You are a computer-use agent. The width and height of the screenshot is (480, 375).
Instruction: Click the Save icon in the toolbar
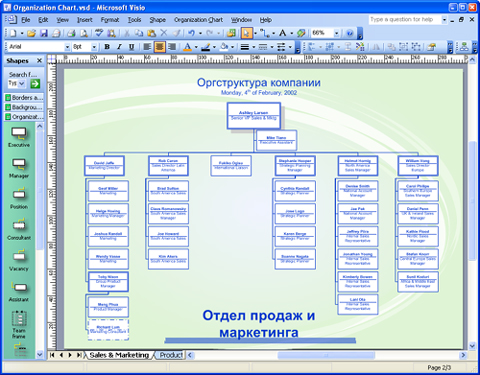[x=44, y=33]
